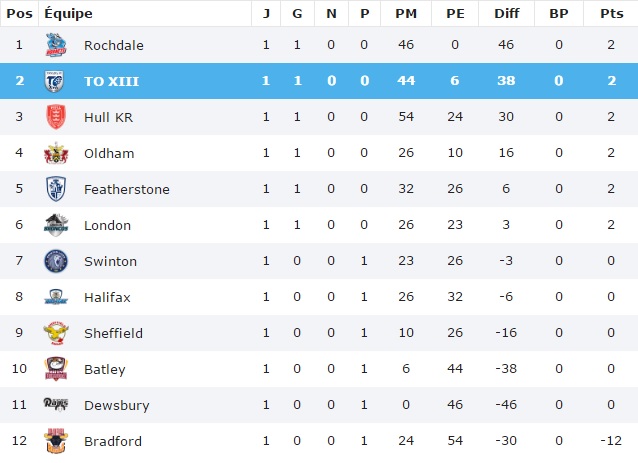The width and height of the screenshot is (638, 463).
Task: Sort by Diff column header
Action: tap(506, 13)
